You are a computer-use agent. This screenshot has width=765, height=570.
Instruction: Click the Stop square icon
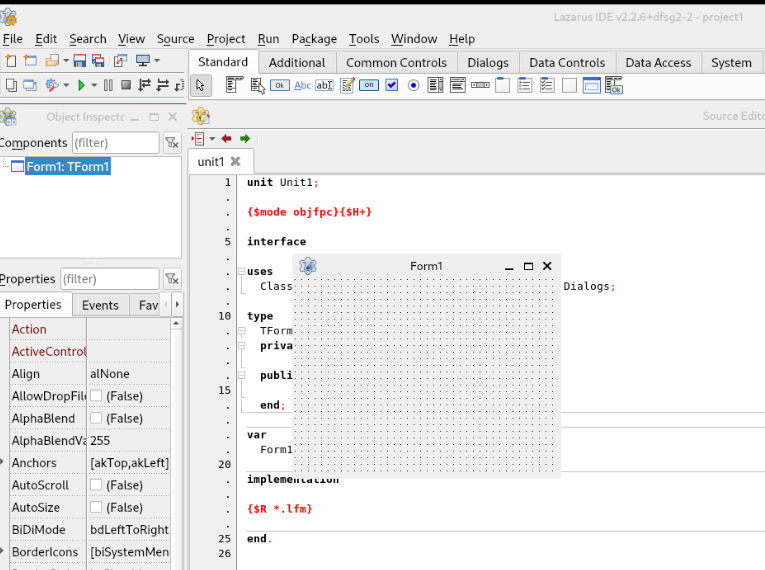pyautogui.click(x=126, y=85)
